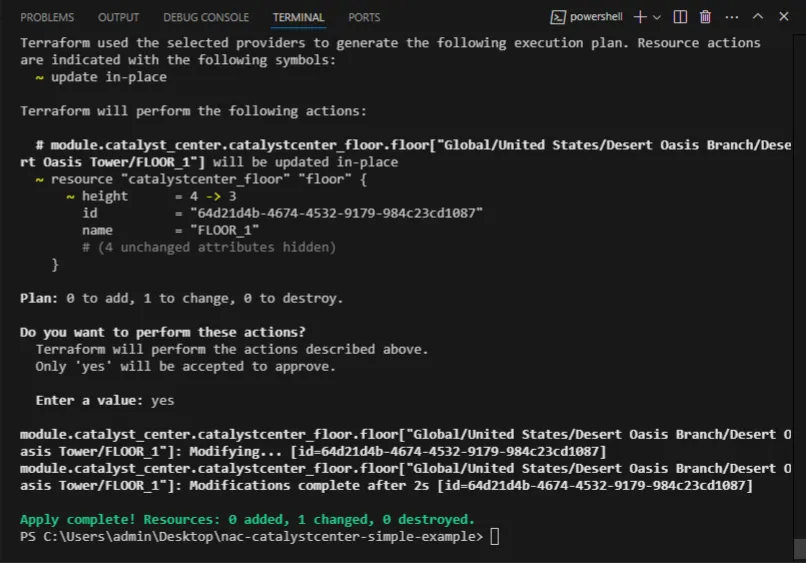Expand the launch profile dropdown chevron
This screenshot has height=563, width=806.
coord(657,17)
